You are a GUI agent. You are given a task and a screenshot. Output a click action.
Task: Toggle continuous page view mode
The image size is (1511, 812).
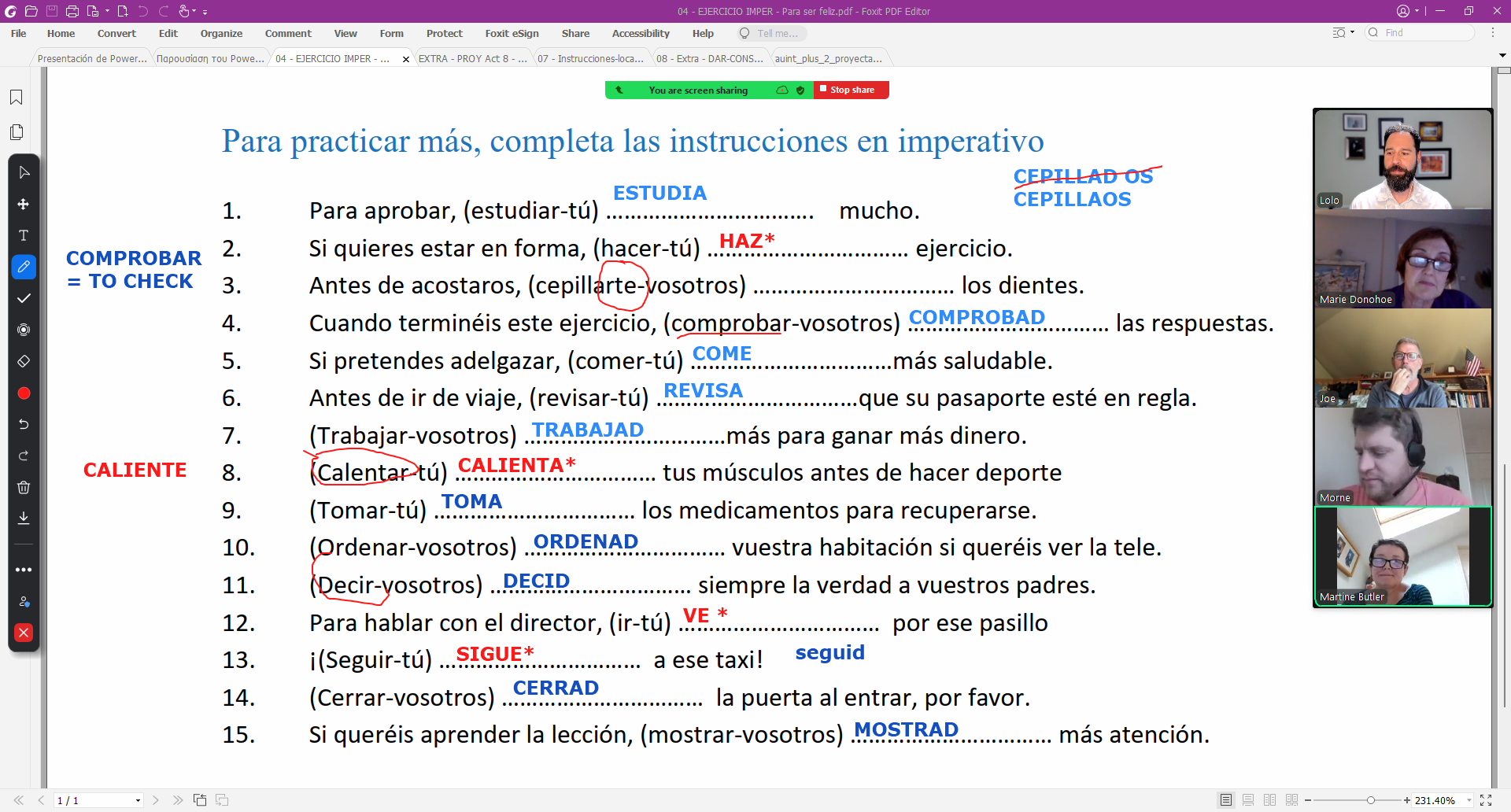[1248, 800]
